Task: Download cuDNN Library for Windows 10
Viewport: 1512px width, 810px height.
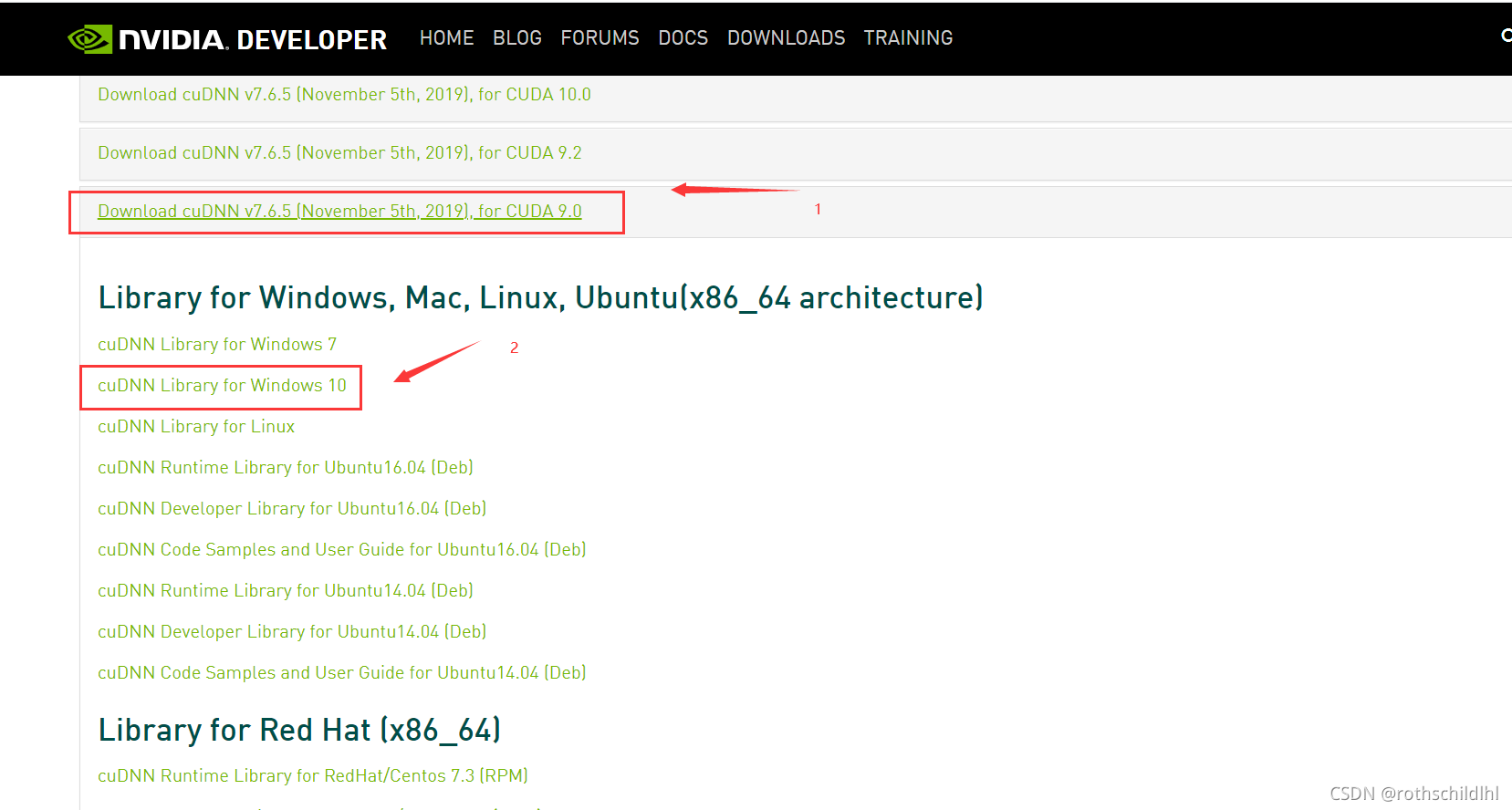Action: point(222,386)
